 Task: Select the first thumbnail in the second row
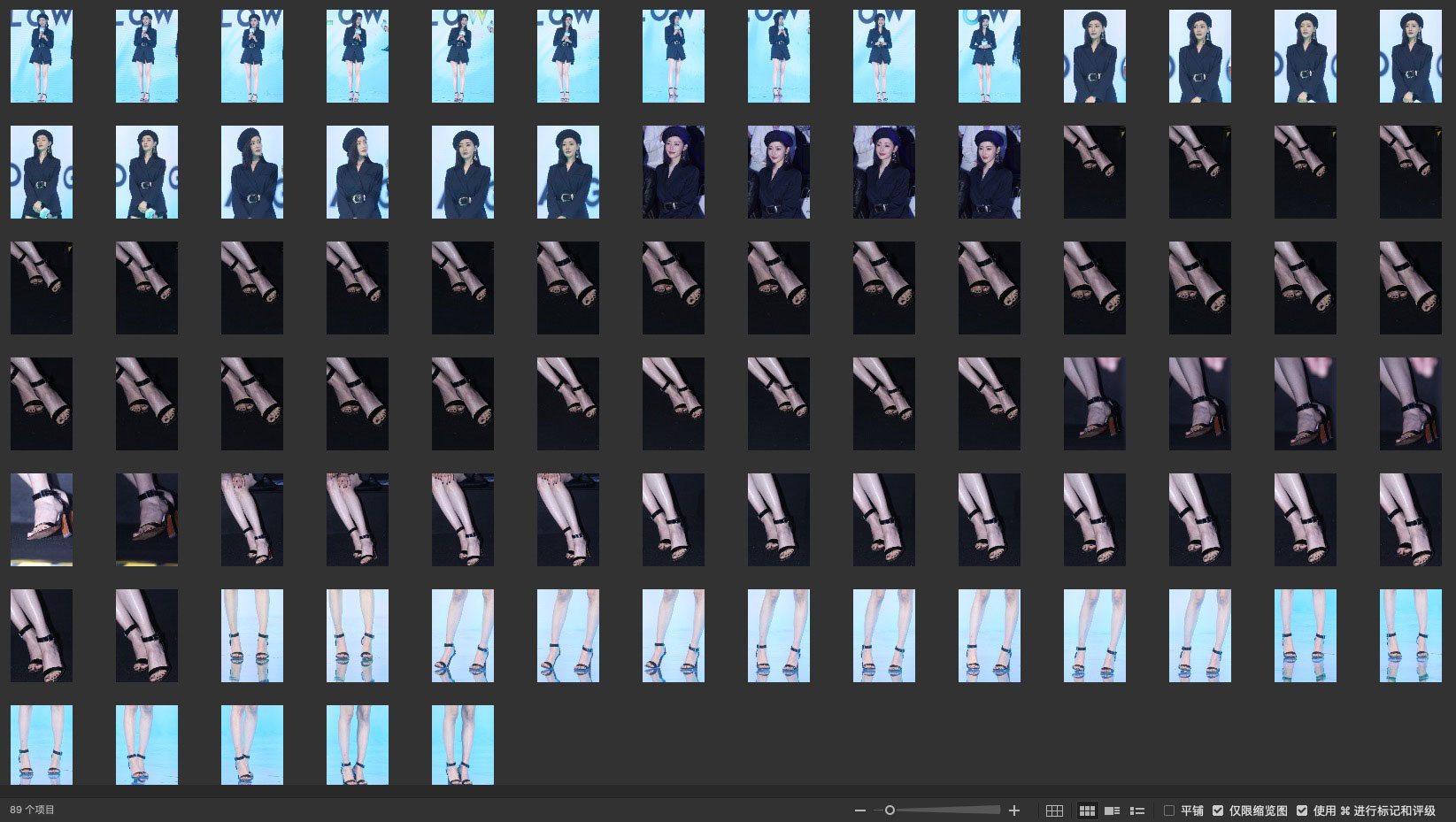coord(42,172)
